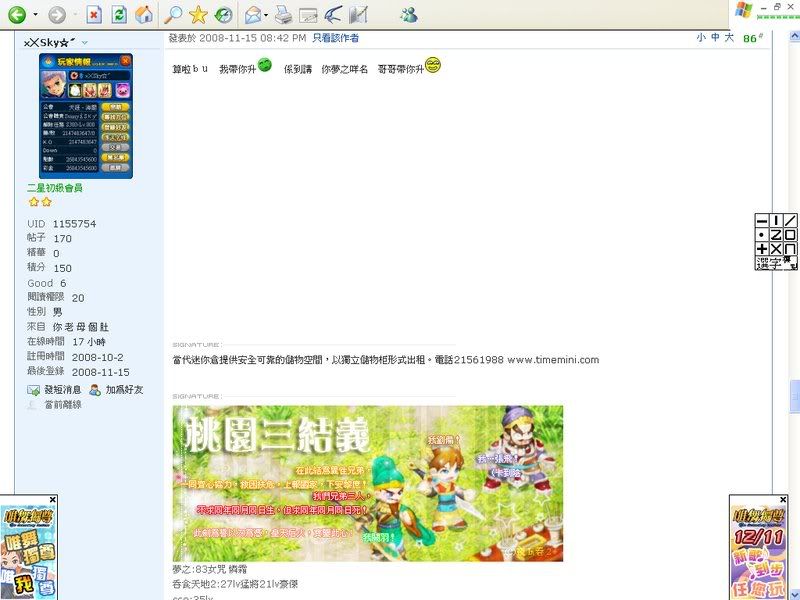Image resolution: width=800 pixels, height=600 pixels.
Task: Select the horizontal stroke 一 on IME pad
Action: coord(762,220)
